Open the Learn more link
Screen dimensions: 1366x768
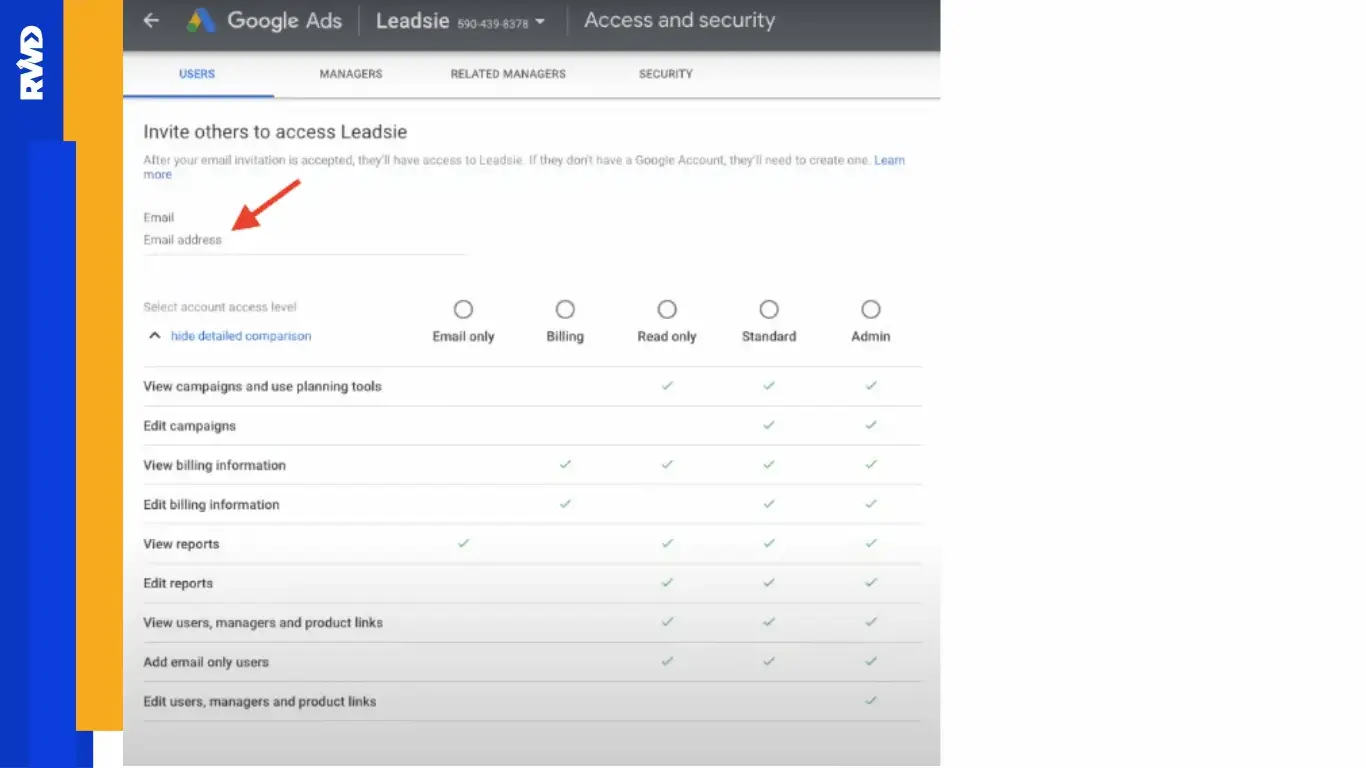coord(889,159)
